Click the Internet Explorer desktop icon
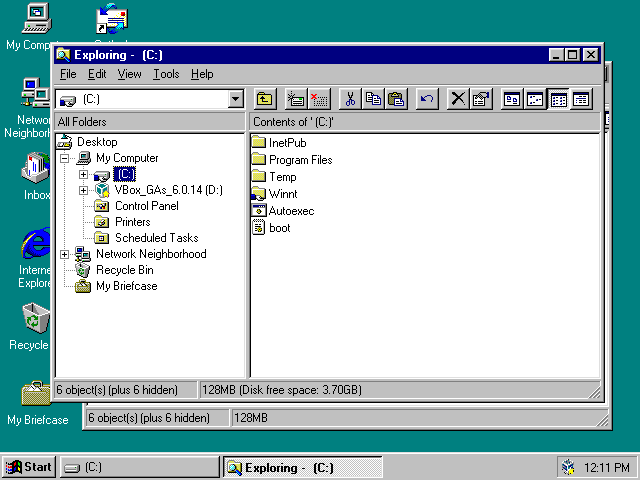Image resolution: width=640 pixels, height=480 pixels. 36,244
